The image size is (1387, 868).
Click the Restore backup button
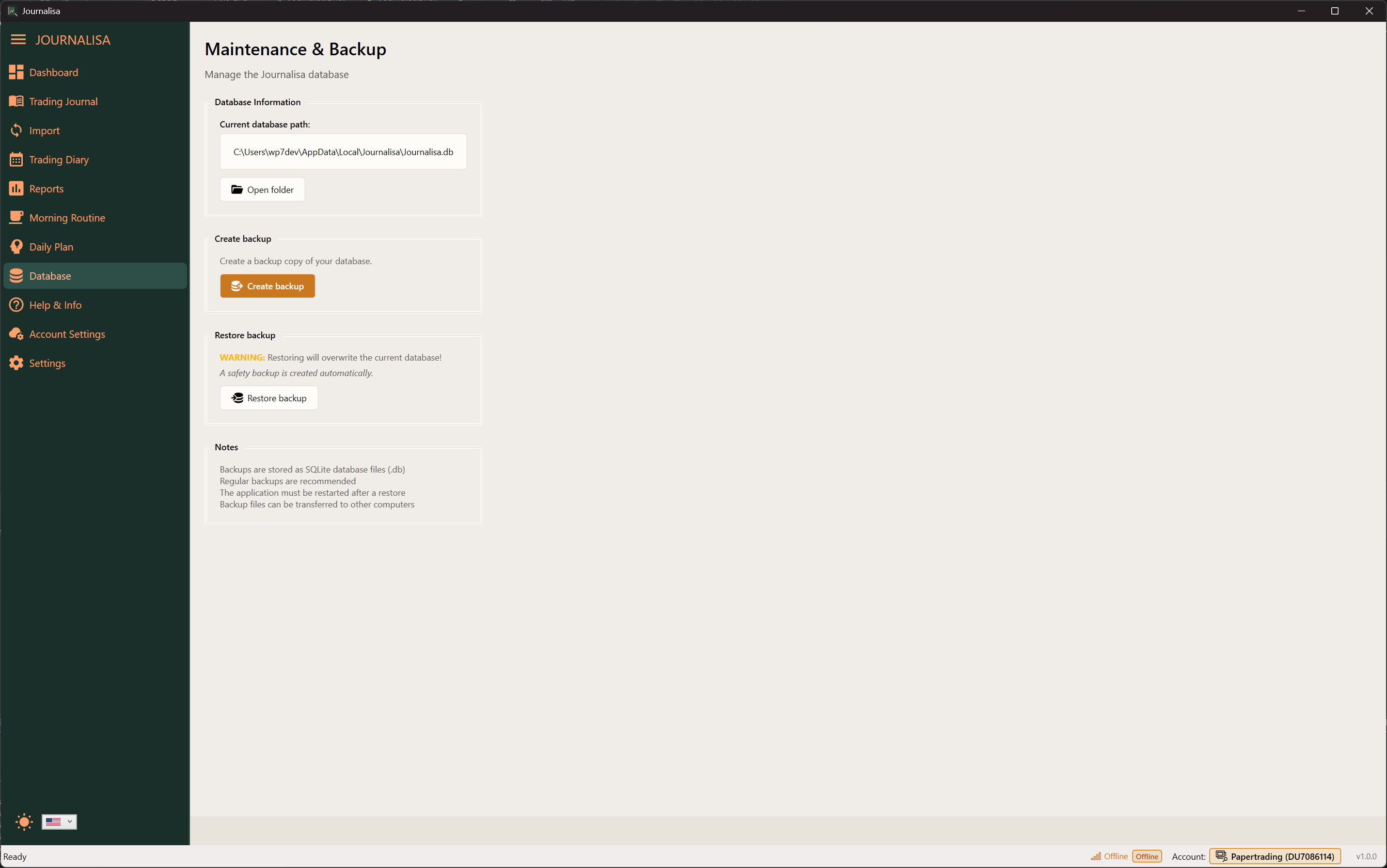pos(268,398)
